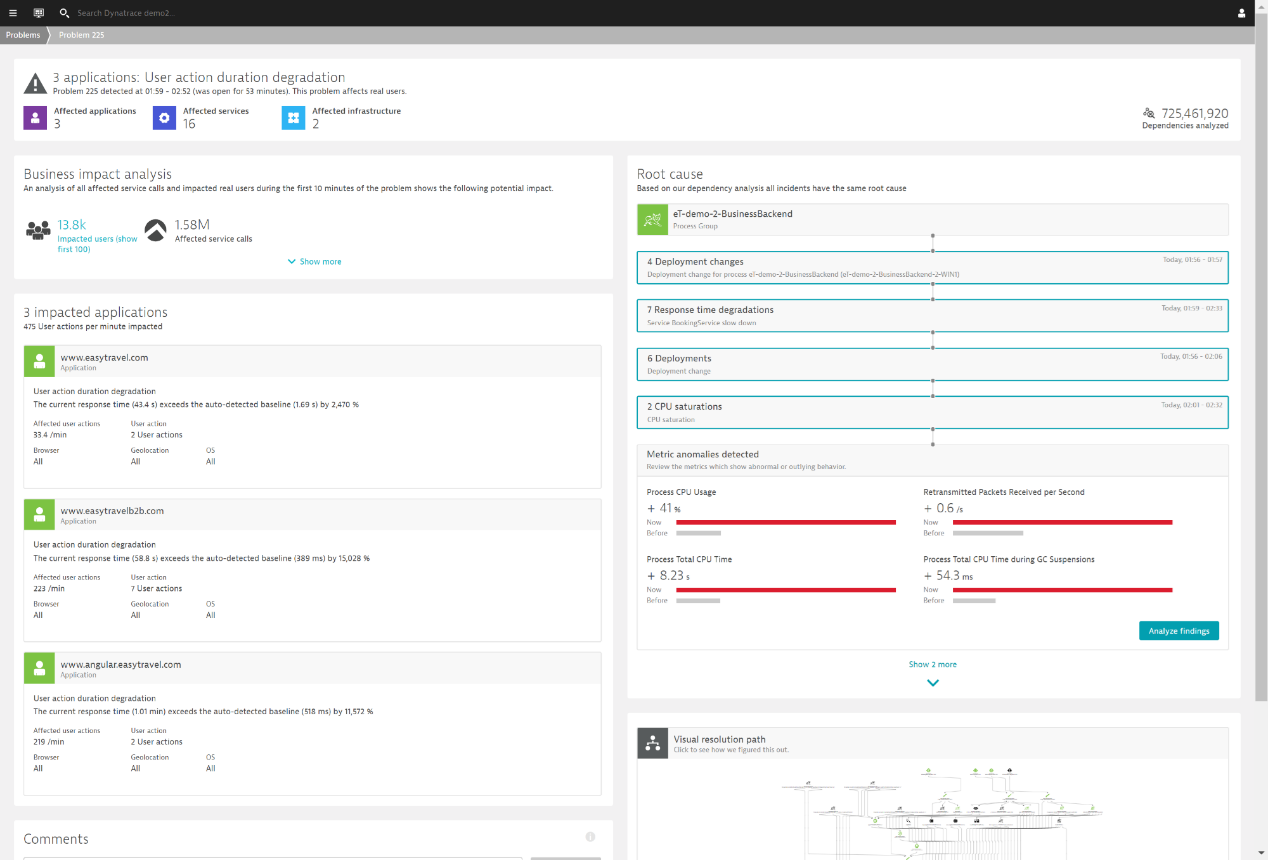Click the 13.8k impacted users value
Viewport: 1268px width, 860px height.
click(x=71, y=225)
